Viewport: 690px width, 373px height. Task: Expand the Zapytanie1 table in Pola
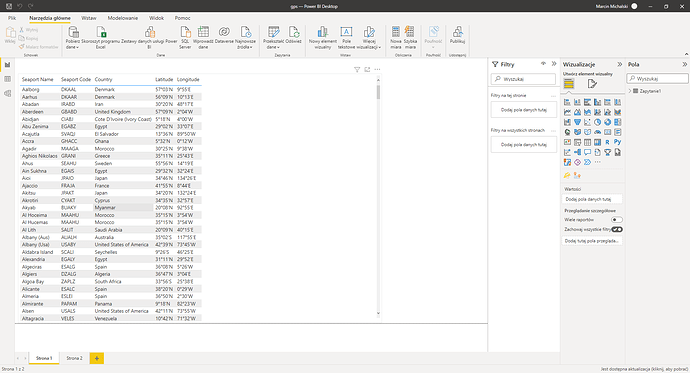[x=630, y=91]
